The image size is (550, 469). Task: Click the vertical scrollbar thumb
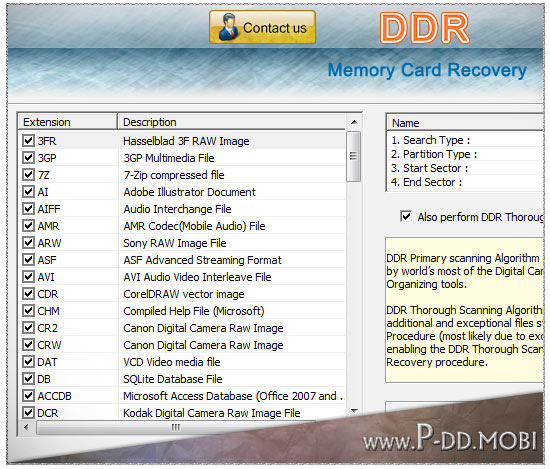click(x=354, y=156)
